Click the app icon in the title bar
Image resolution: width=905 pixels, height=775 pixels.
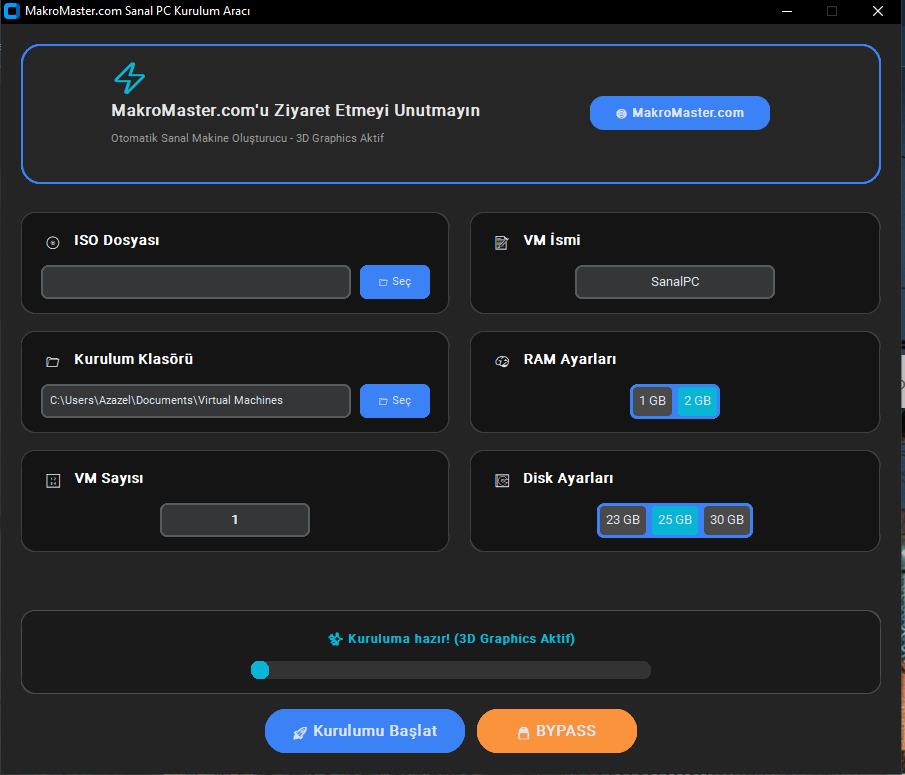[x=12, y=11]
